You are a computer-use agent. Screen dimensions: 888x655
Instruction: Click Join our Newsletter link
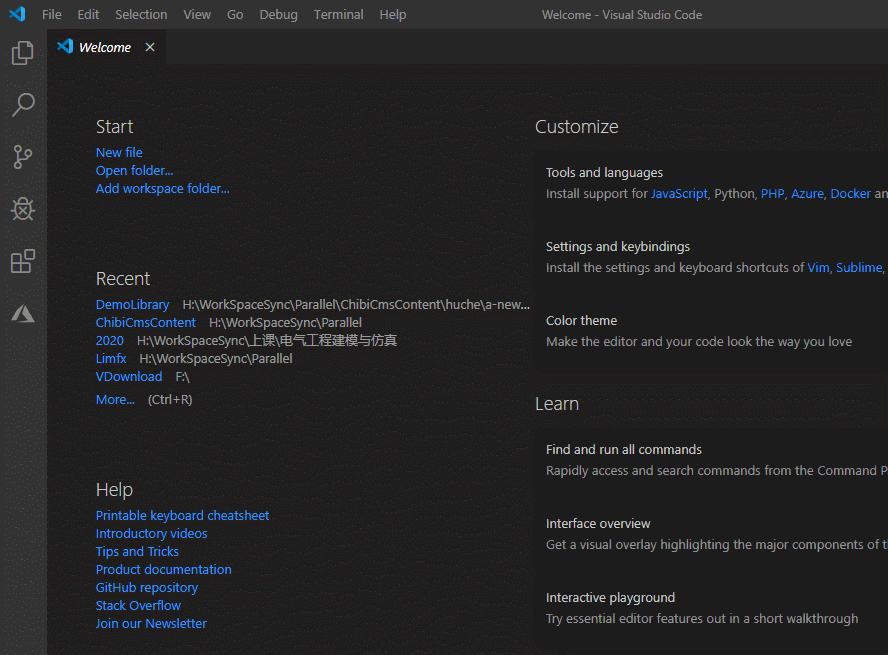[151, 624]
